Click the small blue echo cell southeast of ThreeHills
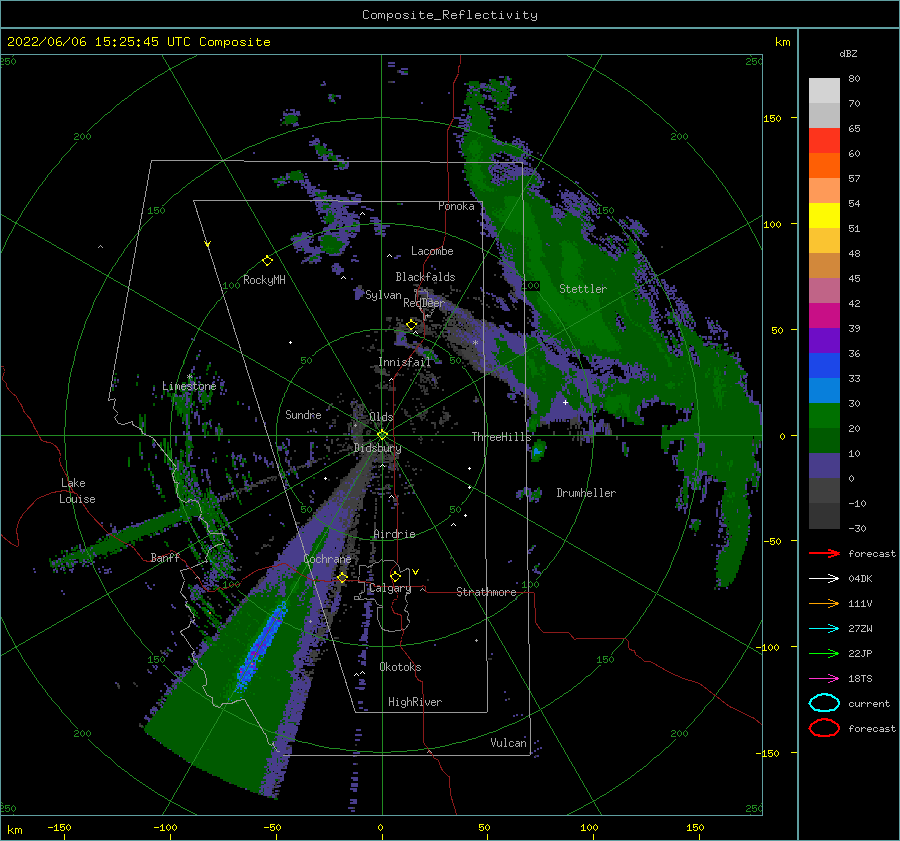Screen dimensions: 900x841 (x=537, y=452)
